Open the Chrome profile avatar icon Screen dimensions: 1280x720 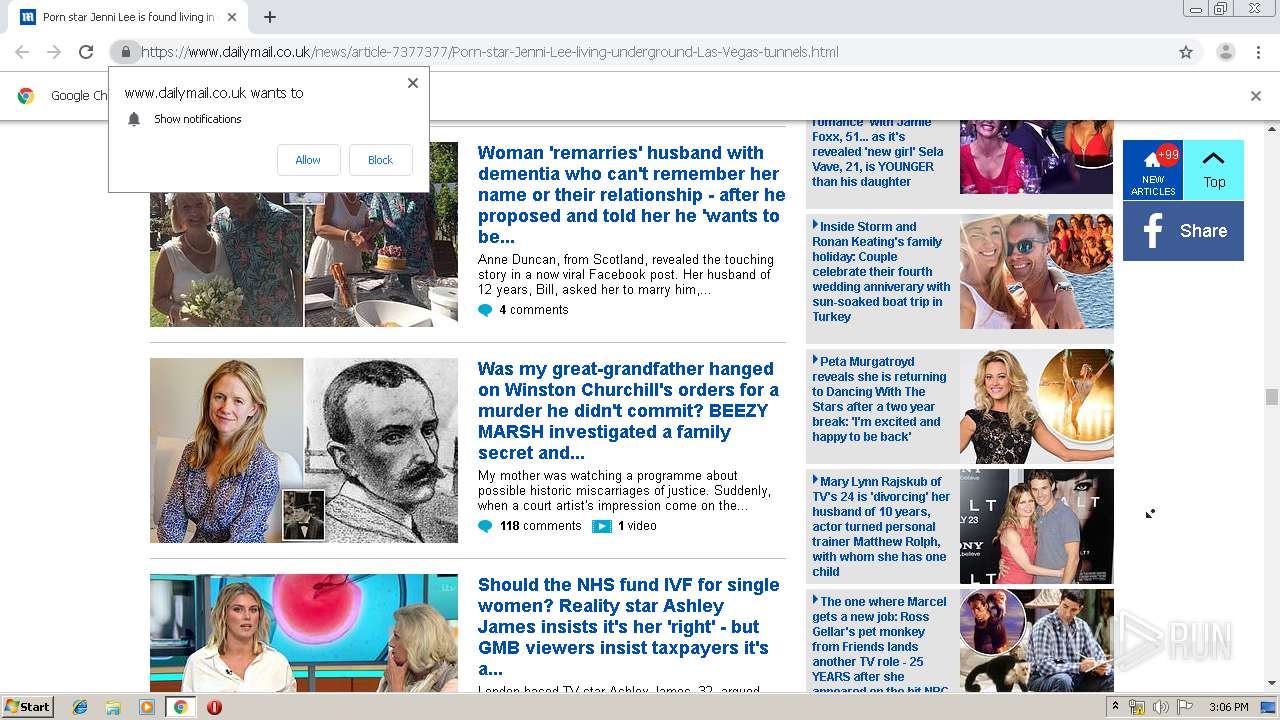(1225, 52)
